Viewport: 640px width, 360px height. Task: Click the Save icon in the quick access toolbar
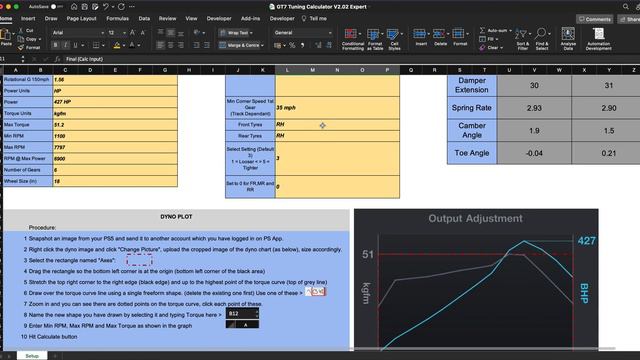pos(84,7)
